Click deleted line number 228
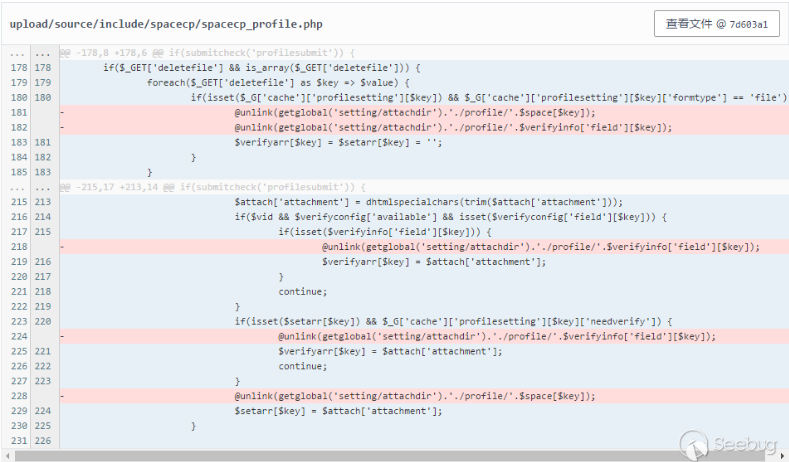Image resolution: width=789 pixels, height=462 pixels. [x=18, y=396]
